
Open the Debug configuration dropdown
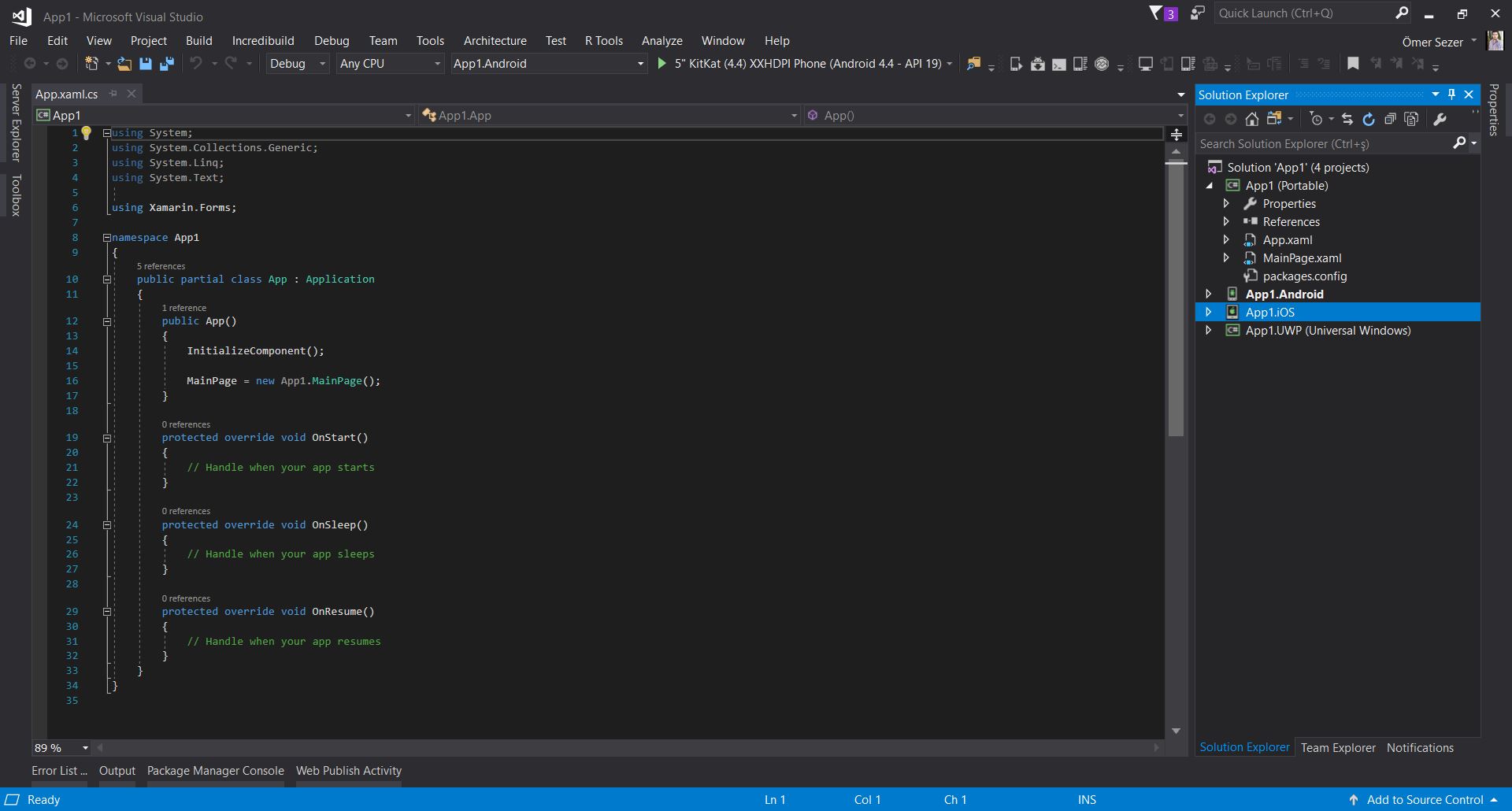pyautogui.click(x=298, y=64)
